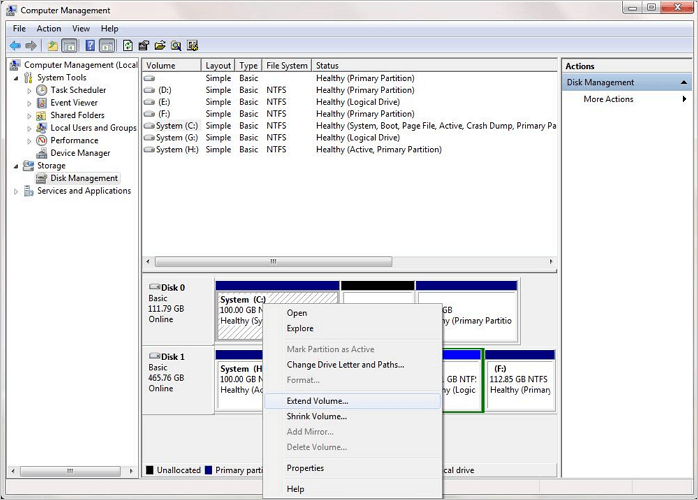Select the System (G:) volume row
Screen dimensions: 698x500
176,138
